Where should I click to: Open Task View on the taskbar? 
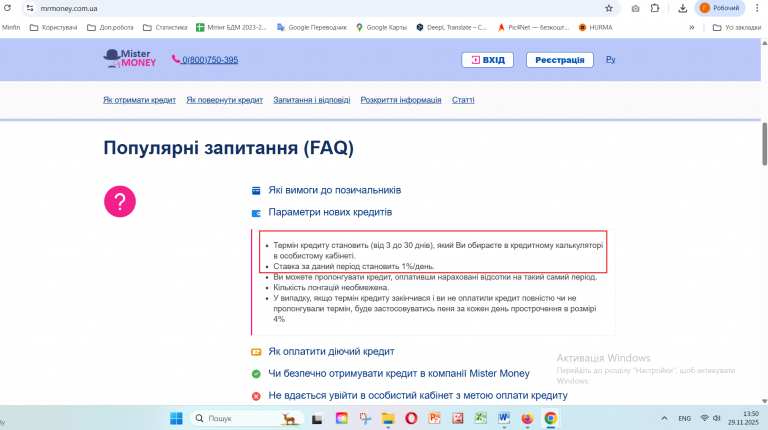317,418
